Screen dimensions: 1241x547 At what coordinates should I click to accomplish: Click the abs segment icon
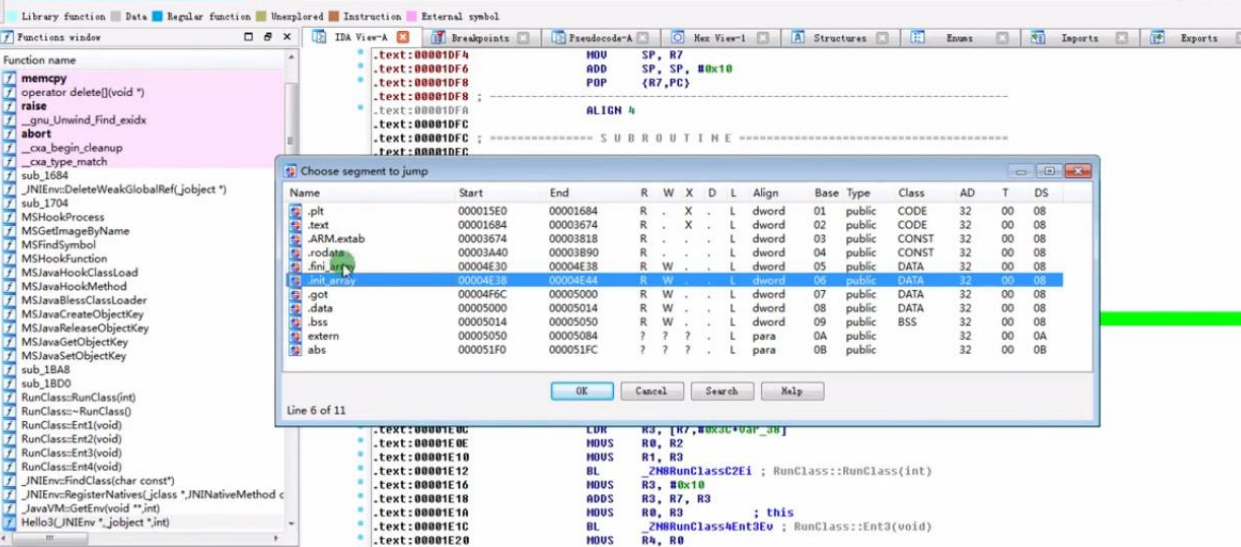[296, 350]
